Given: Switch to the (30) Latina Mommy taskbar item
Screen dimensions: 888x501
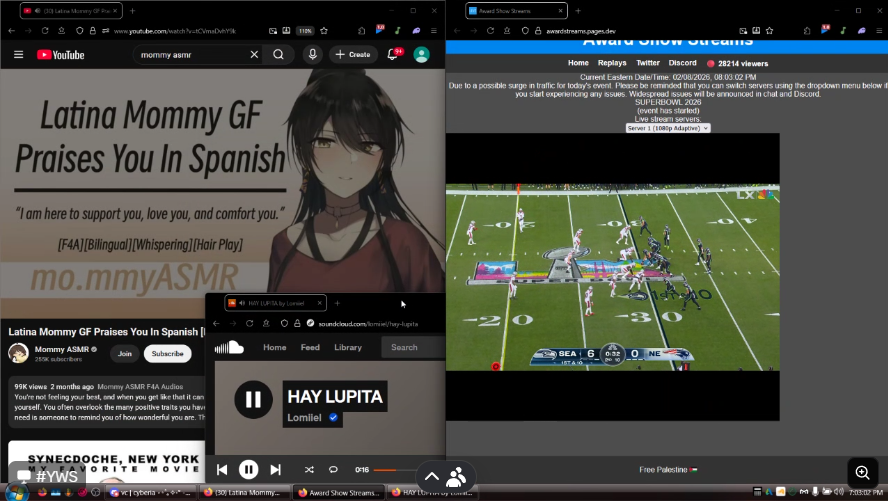Looking at the screenshot, I should [245, 493].
